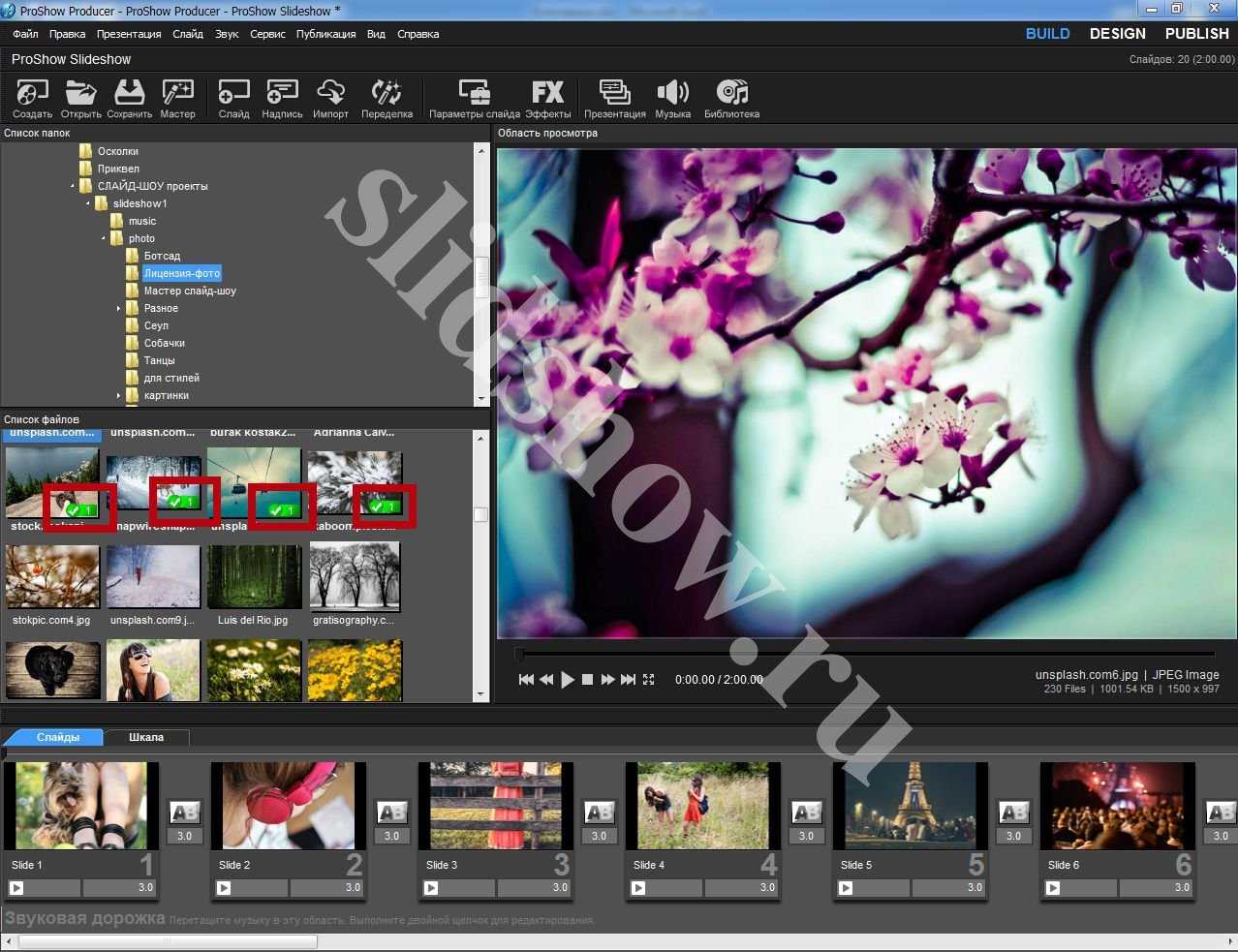
Task: Click the Открыть (Open) folder icon
Action: [80, 94]
